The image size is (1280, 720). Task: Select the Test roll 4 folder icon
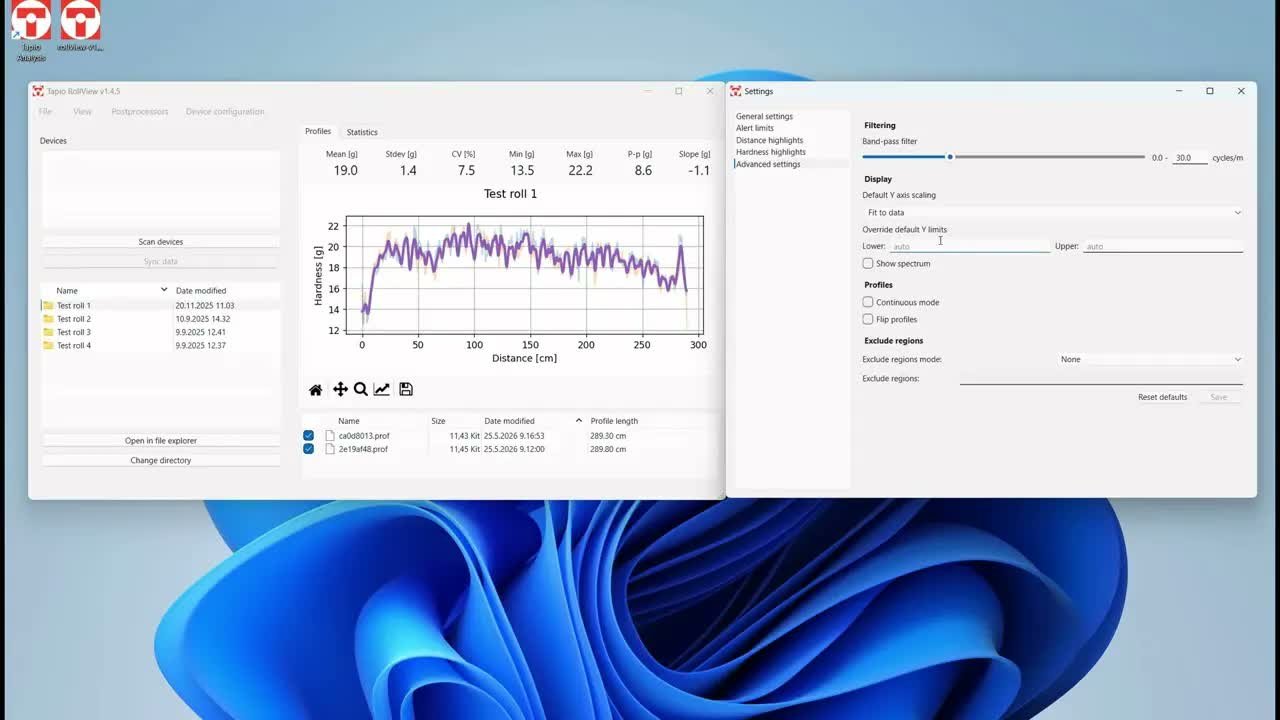point(48,346)
